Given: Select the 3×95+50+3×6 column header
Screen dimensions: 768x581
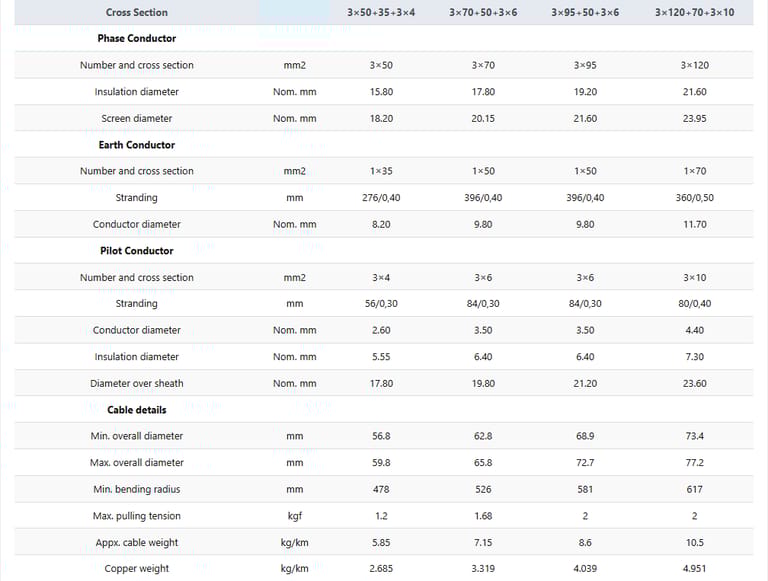Looking at the screenshot, I should 585,12.
